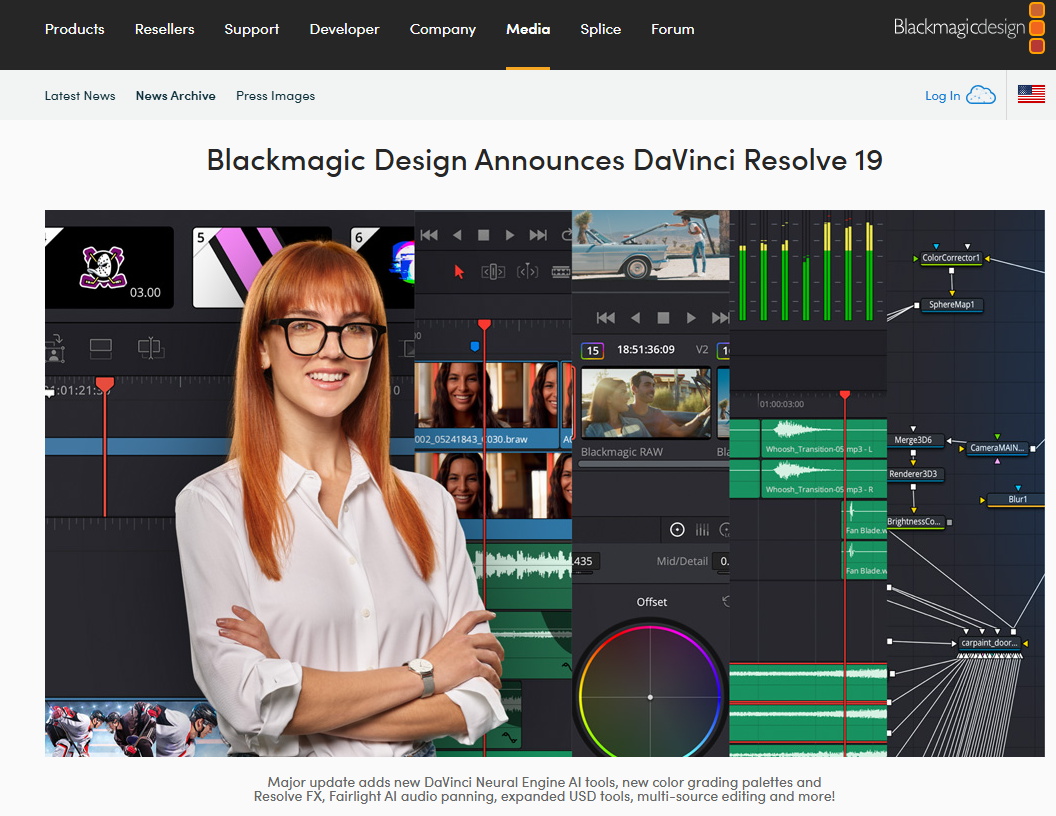This screenshot has height=816, width=1056.
Task: Open the Splice page
Action: tap(601, 29)
